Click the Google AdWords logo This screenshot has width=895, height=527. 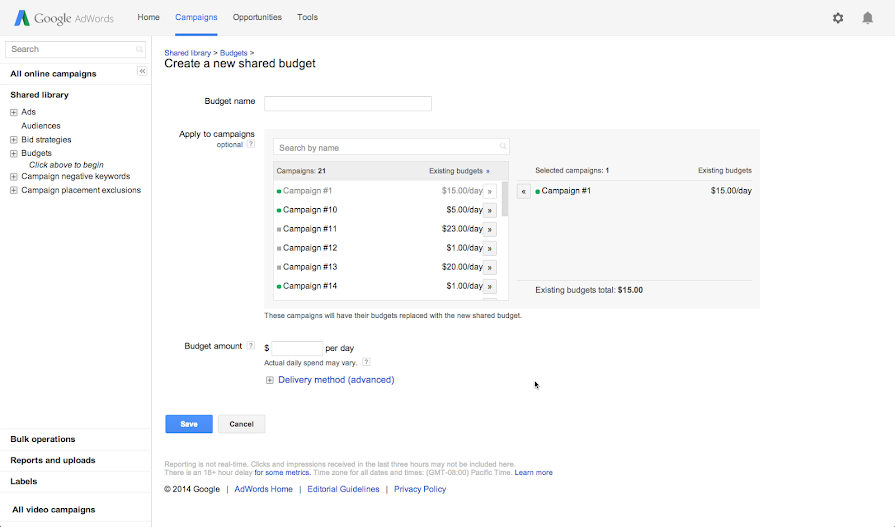click(x=64, y=18)
